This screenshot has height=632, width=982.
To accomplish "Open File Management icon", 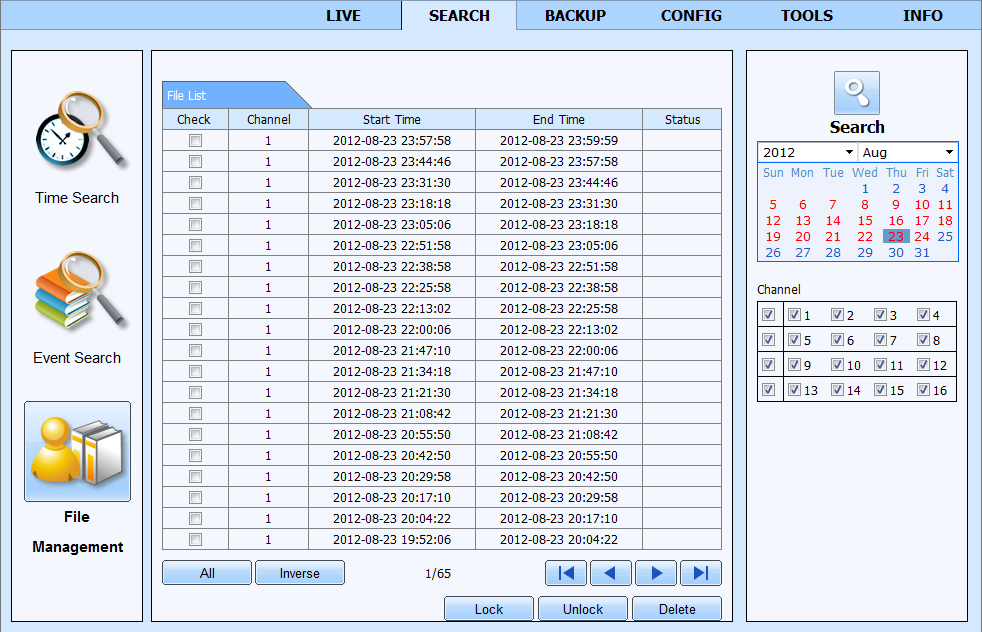I will [x=78, y=452].
